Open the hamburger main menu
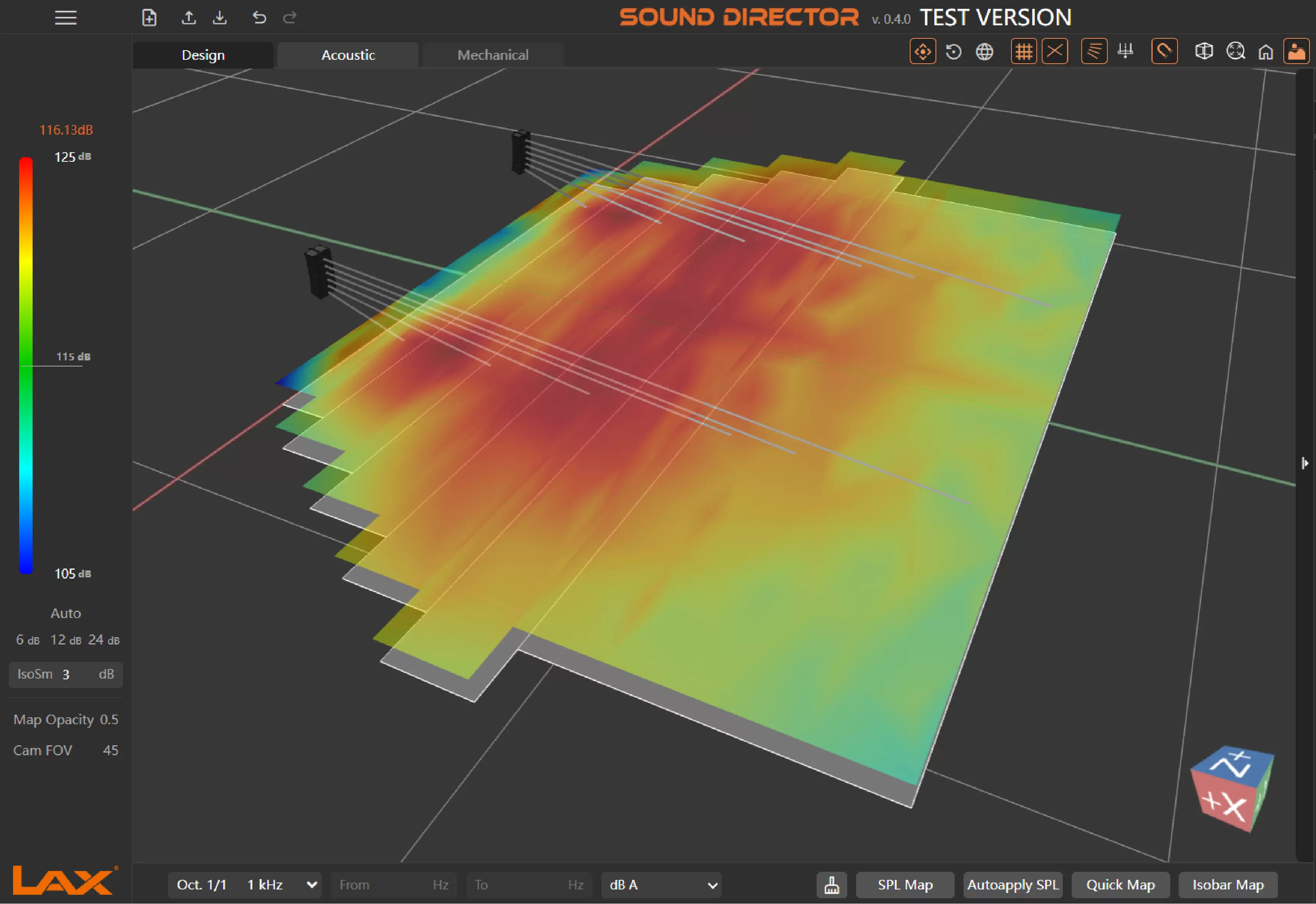This screenshot has width=1316, height=904. point(66,18)
